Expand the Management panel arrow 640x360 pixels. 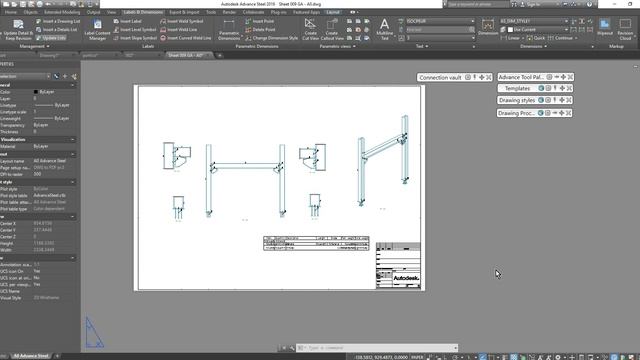[x=48, y=47]
